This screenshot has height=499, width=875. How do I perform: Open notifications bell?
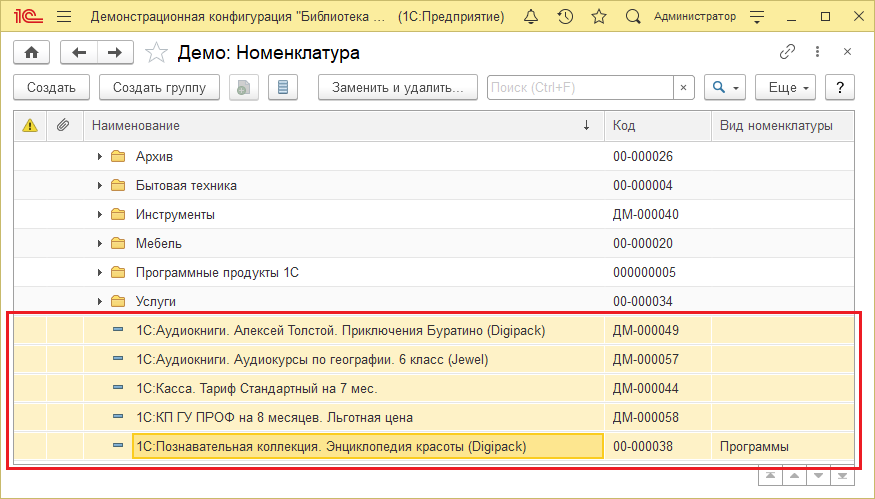click(x=531, y=17)
